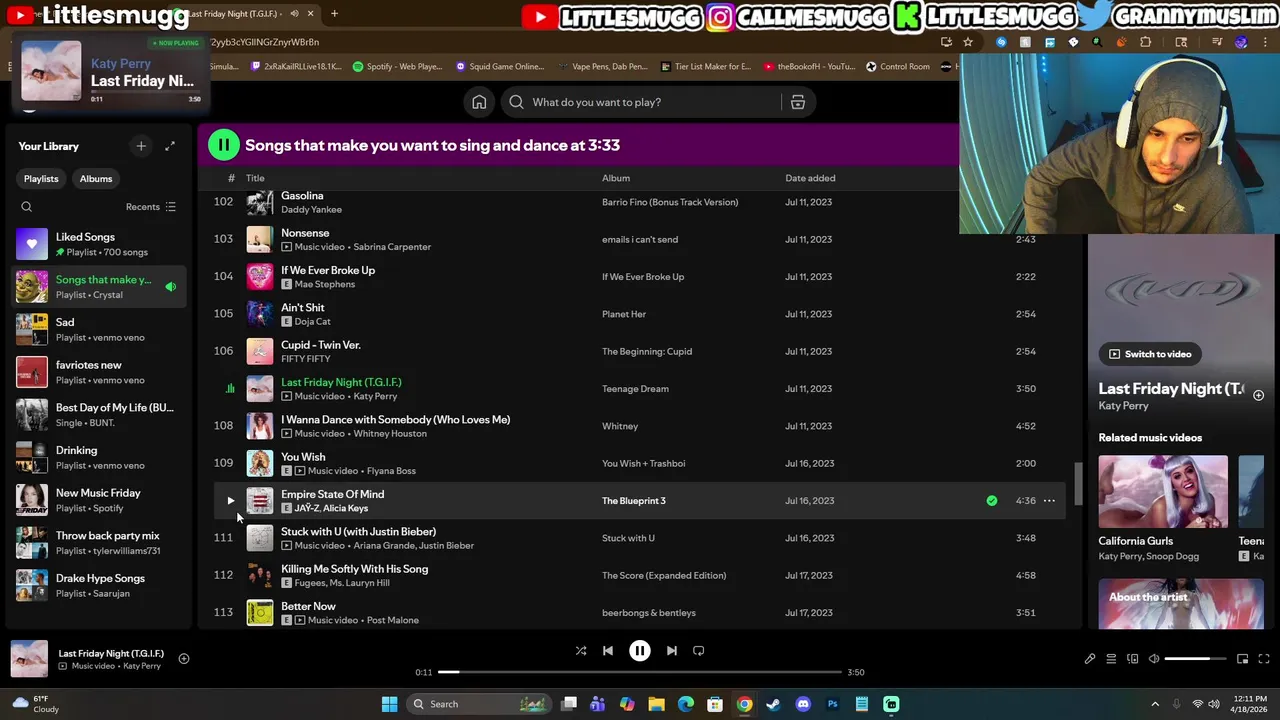Screen dimensions: 1280x720
Task: Add Last Friday Night to Liked Songs in bottom bar
Action: click(184, 658)
